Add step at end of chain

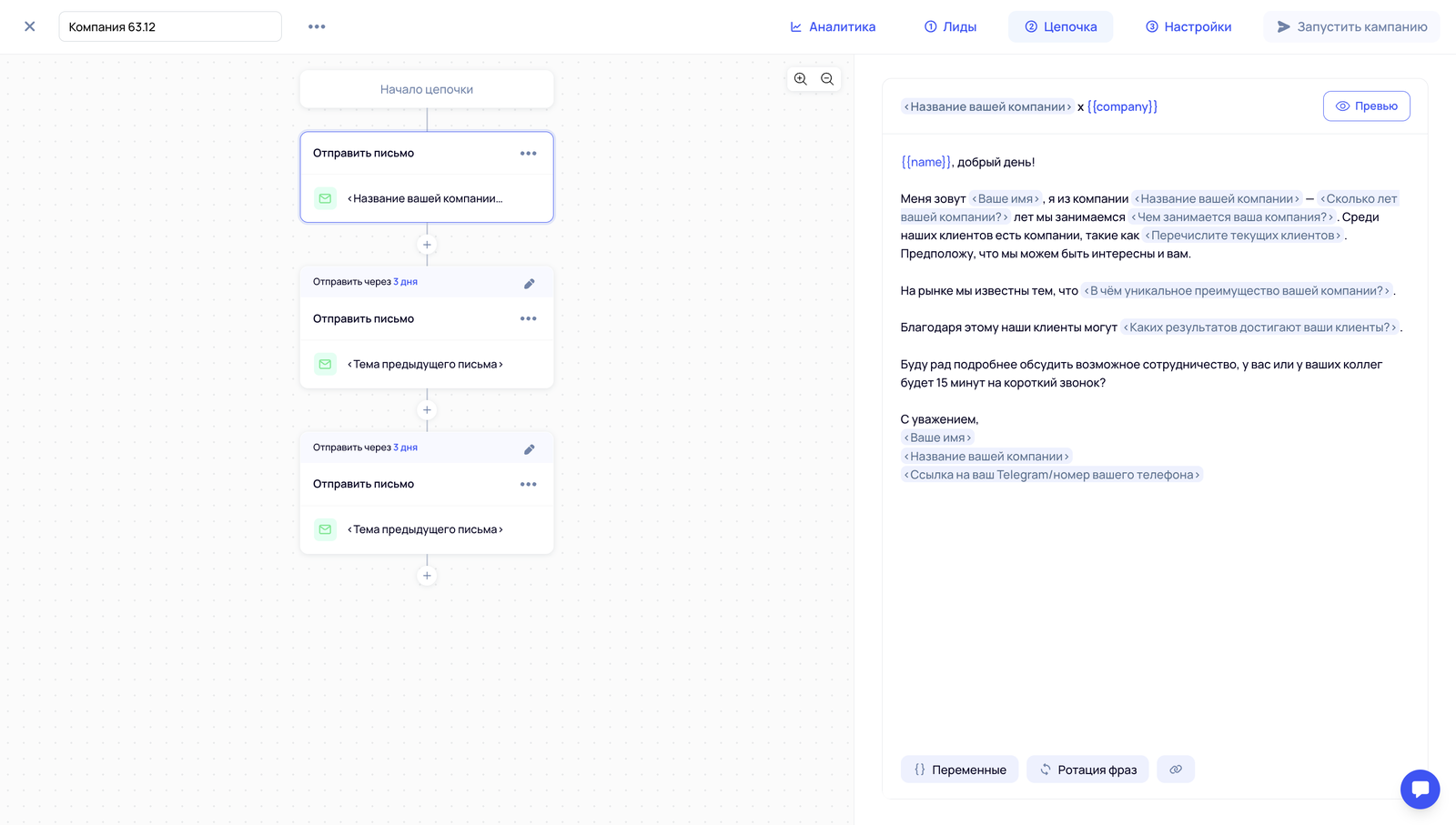coord(427,576)
